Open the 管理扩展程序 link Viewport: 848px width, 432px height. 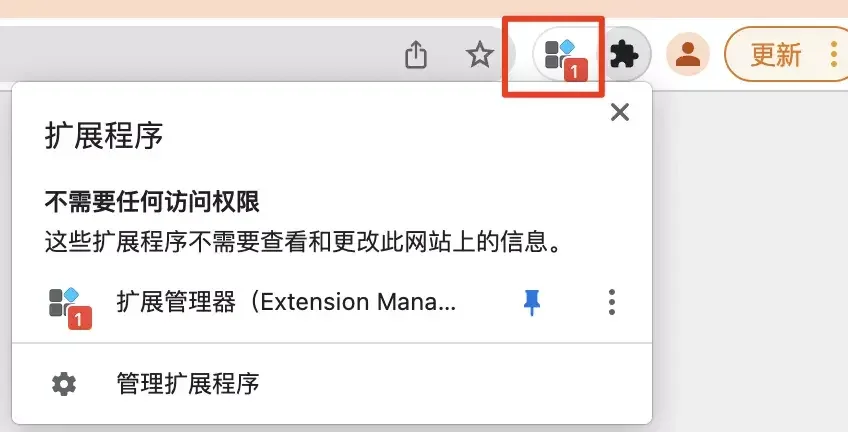188,384
